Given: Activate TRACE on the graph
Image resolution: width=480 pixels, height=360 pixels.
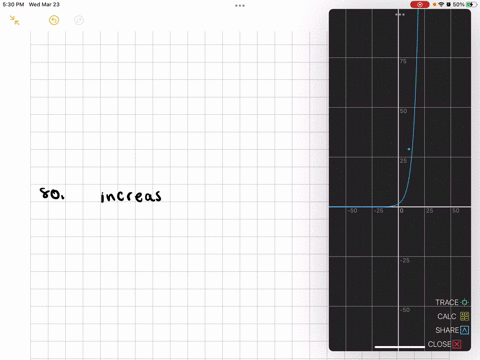Looking at the screenshot, I should (452, 302).
